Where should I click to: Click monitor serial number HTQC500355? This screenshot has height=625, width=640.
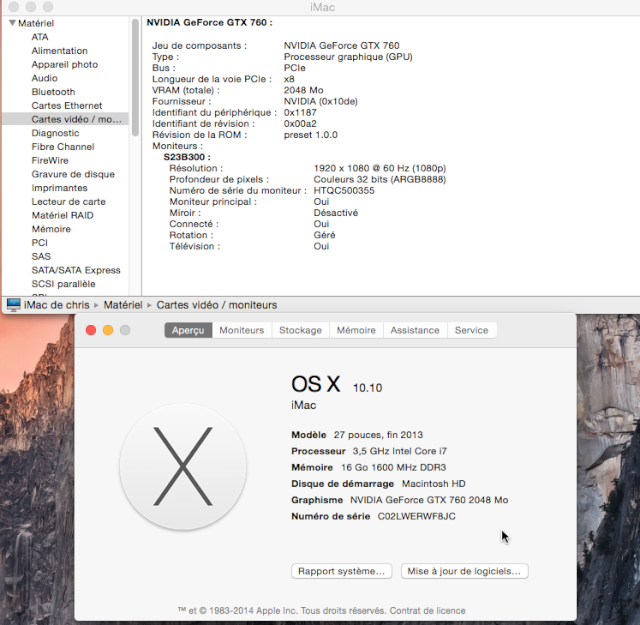(344, 191)
